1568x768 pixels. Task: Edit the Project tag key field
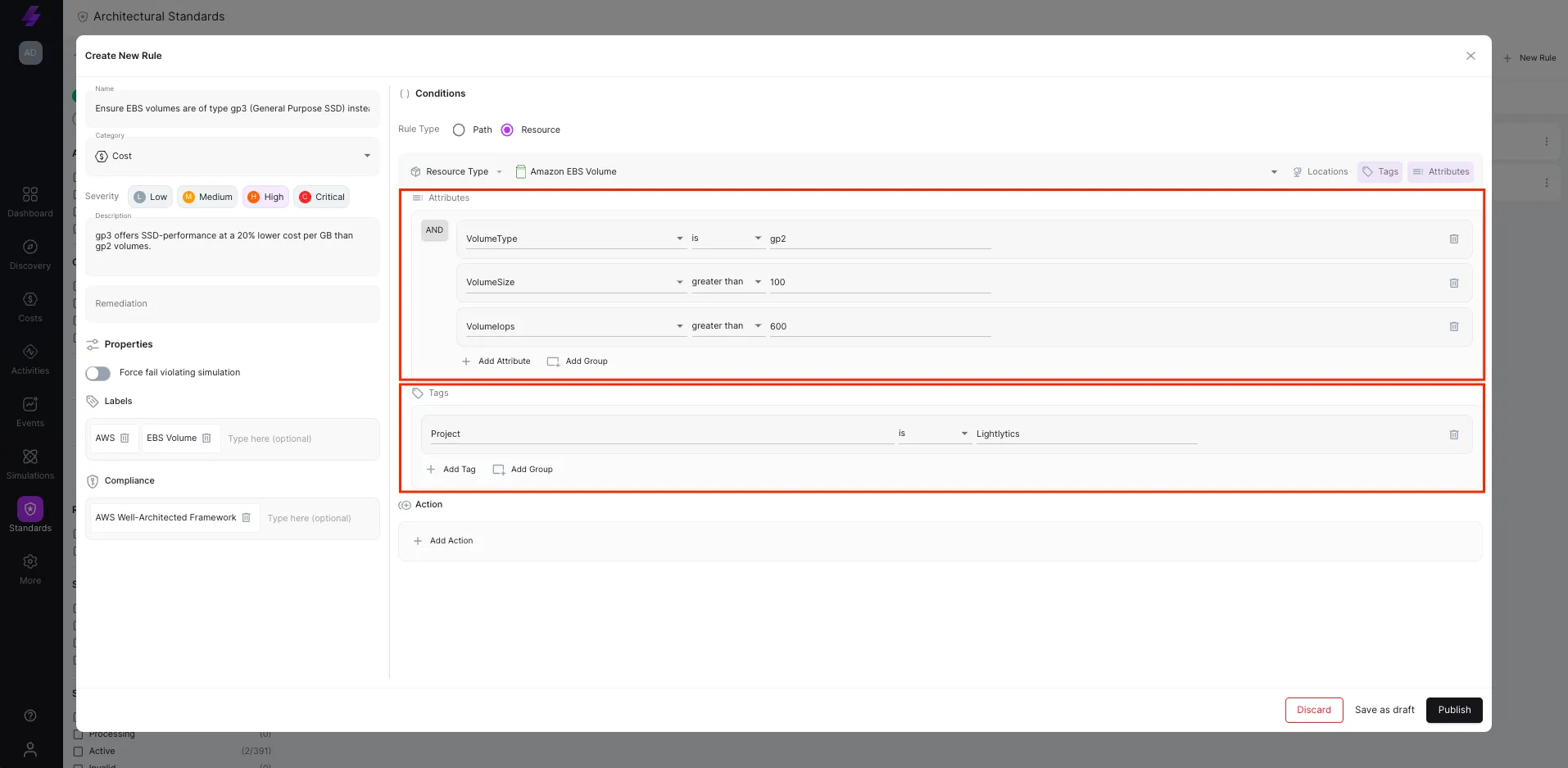point(662,434)
